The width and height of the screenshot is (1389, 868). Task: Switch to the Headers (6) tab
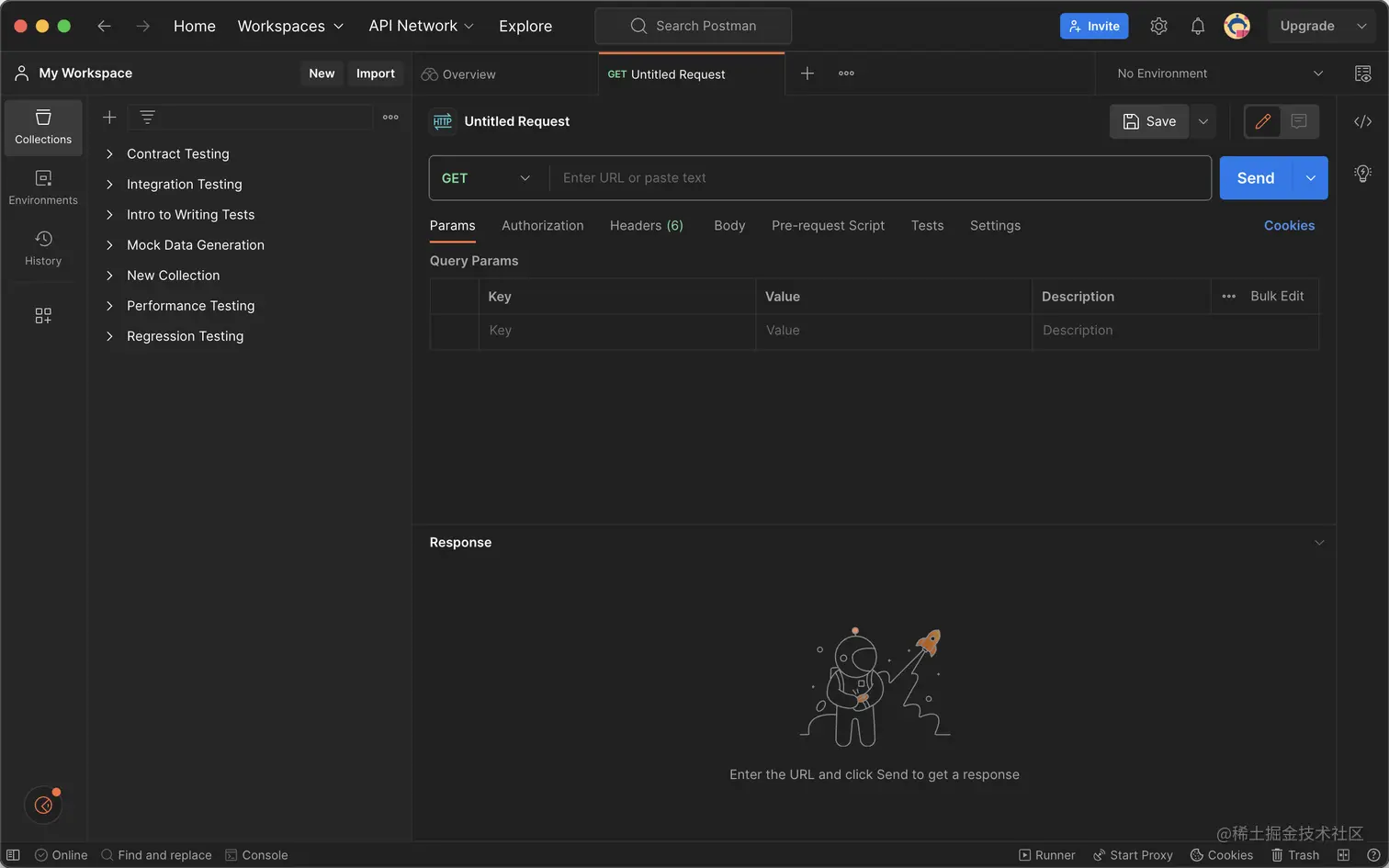pos(647,226)
